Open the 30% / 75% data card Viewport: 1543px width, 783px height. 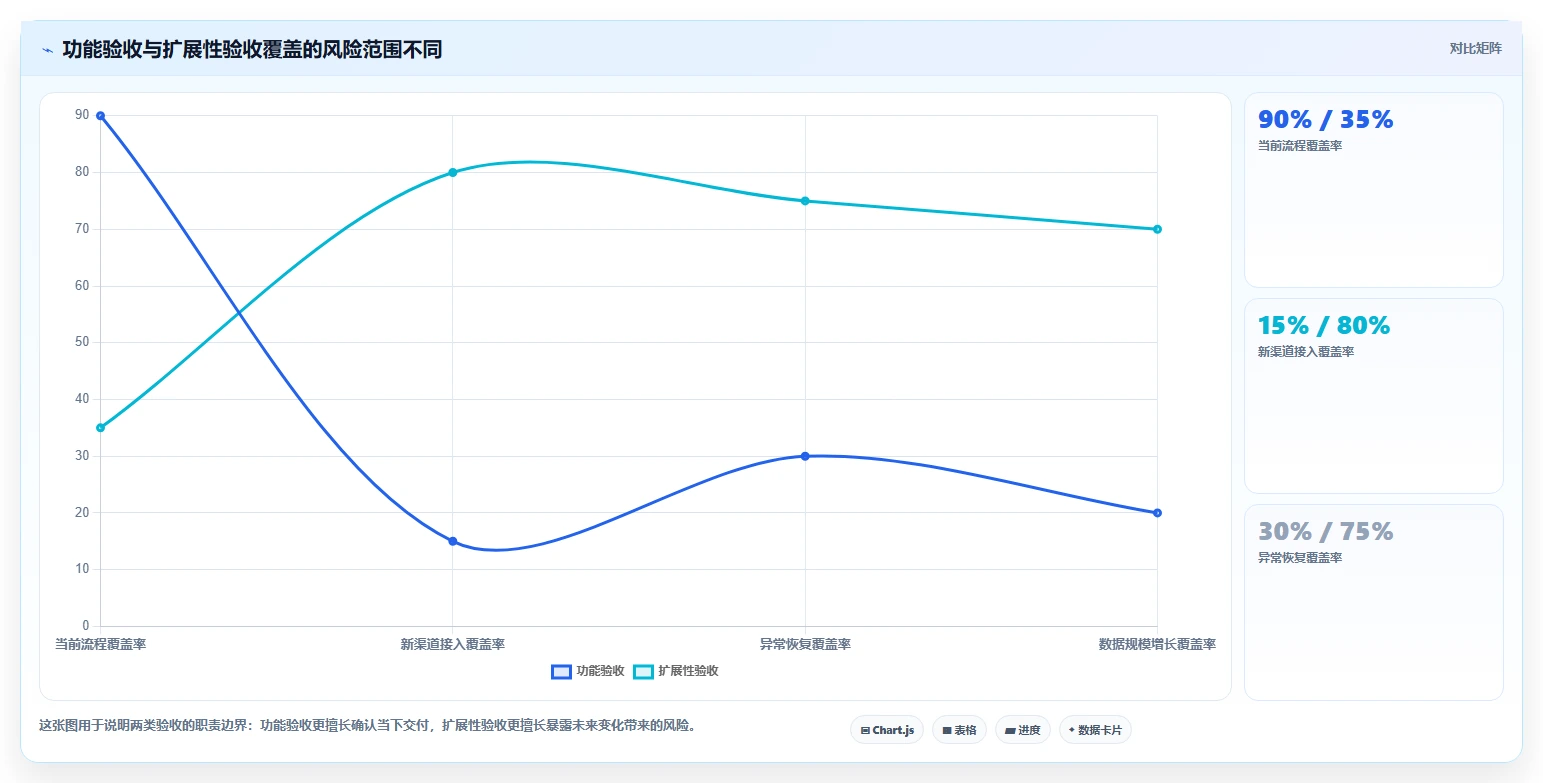[1373, 602]
